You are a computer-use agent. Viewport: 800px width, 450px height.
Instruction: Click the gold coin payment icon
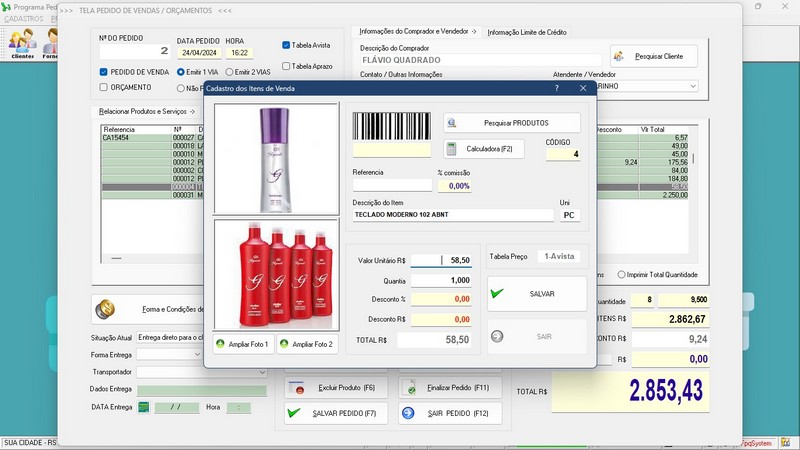pyautogui.click(x=105, y=309)
